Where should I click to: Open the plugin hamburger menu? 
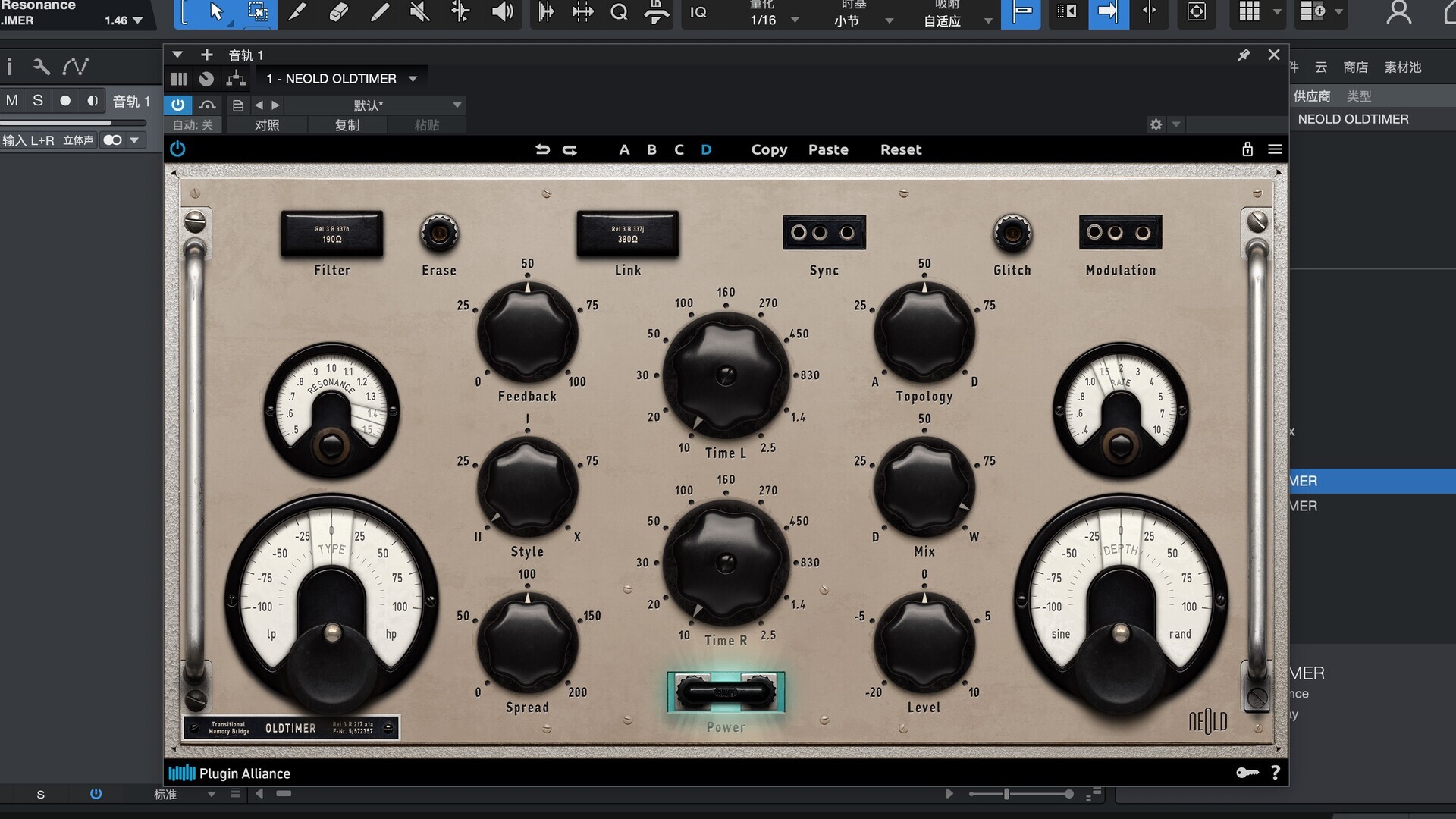click(1276, 149)
